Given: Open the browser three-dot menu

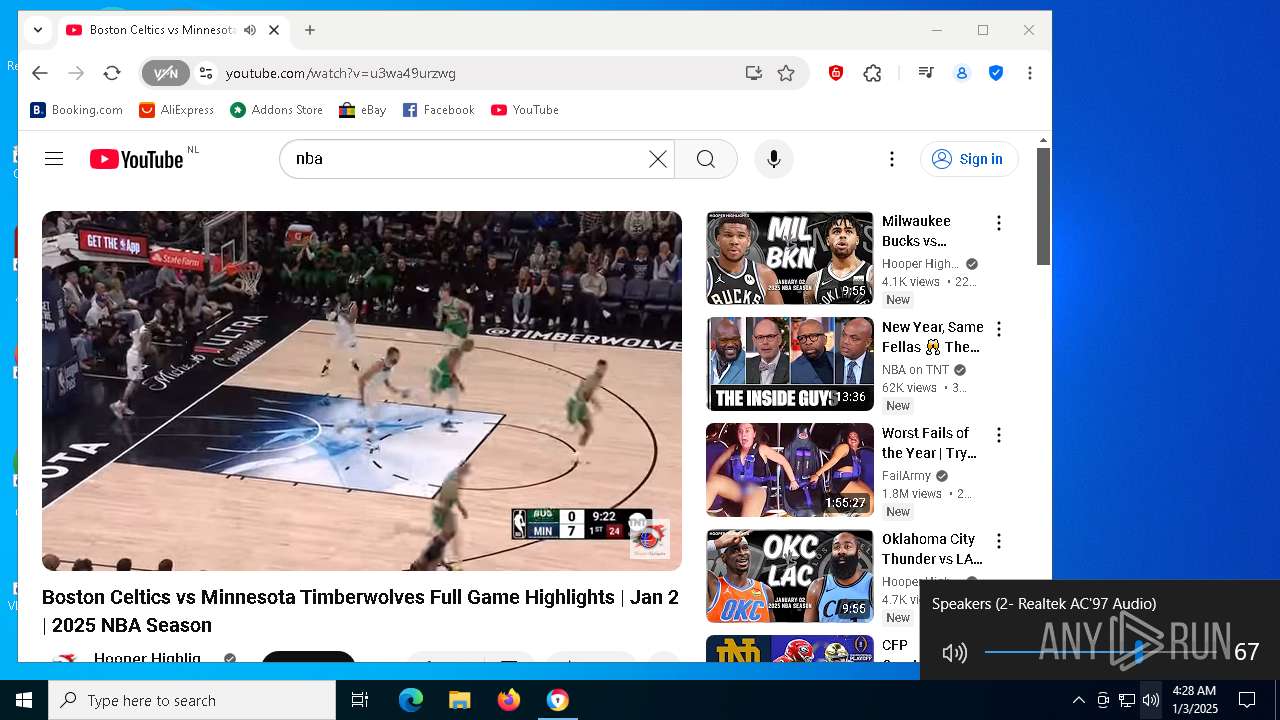Looking at the screenshot, I should 1029,73.
